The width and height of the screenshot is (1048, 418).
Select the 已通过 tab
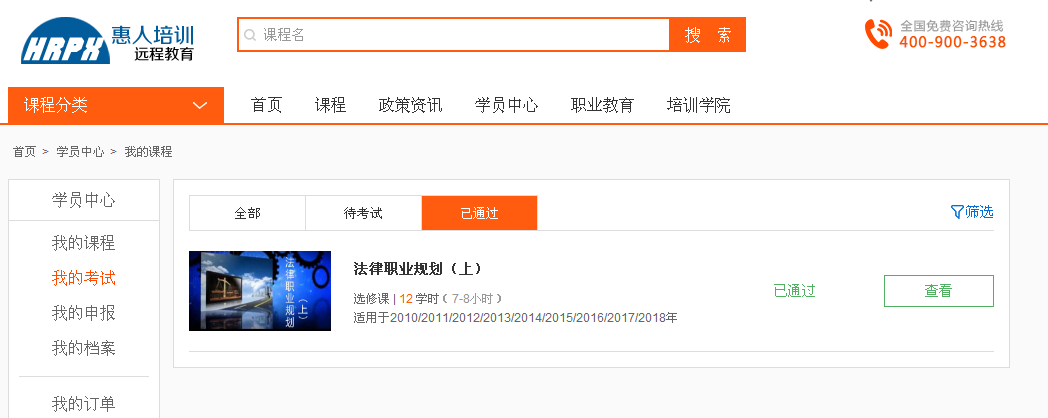point(479,213)
